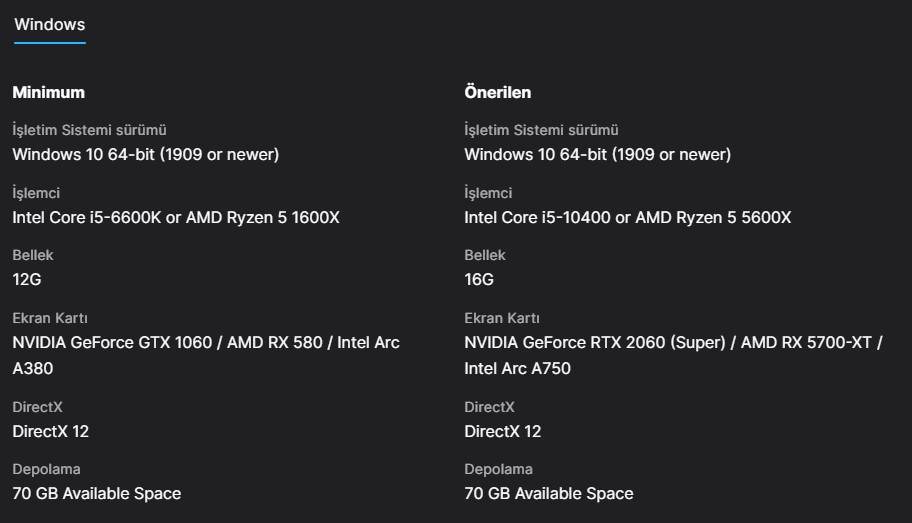
Task: Click the DirectX 12 value under Minimum
Action: [51, 431]
